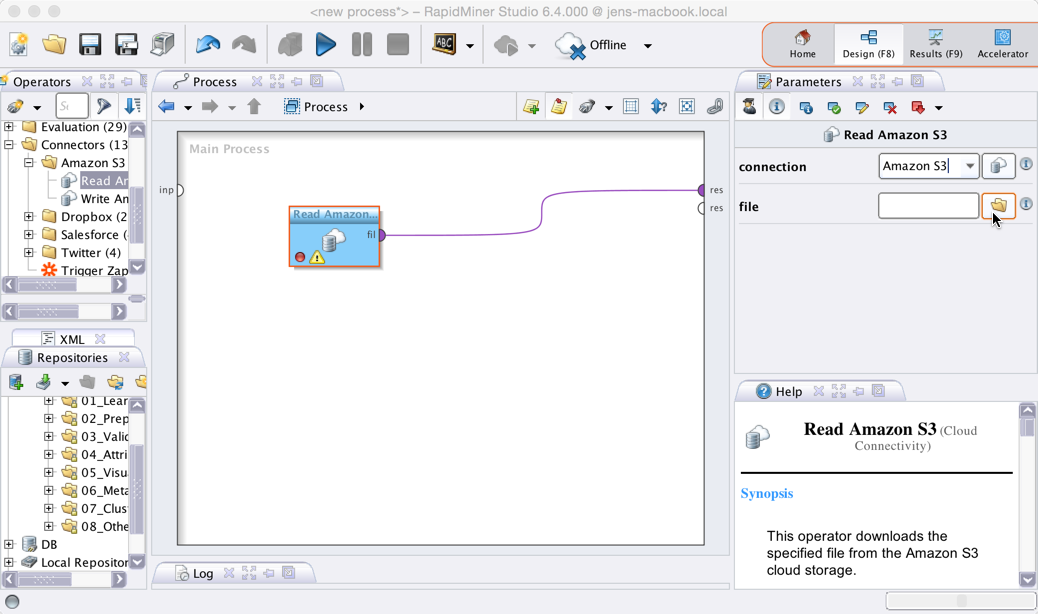Image resolution: width=1038 pixels, height=614 pixels.
Task: Click the file browse folder button
Action: 998,205
